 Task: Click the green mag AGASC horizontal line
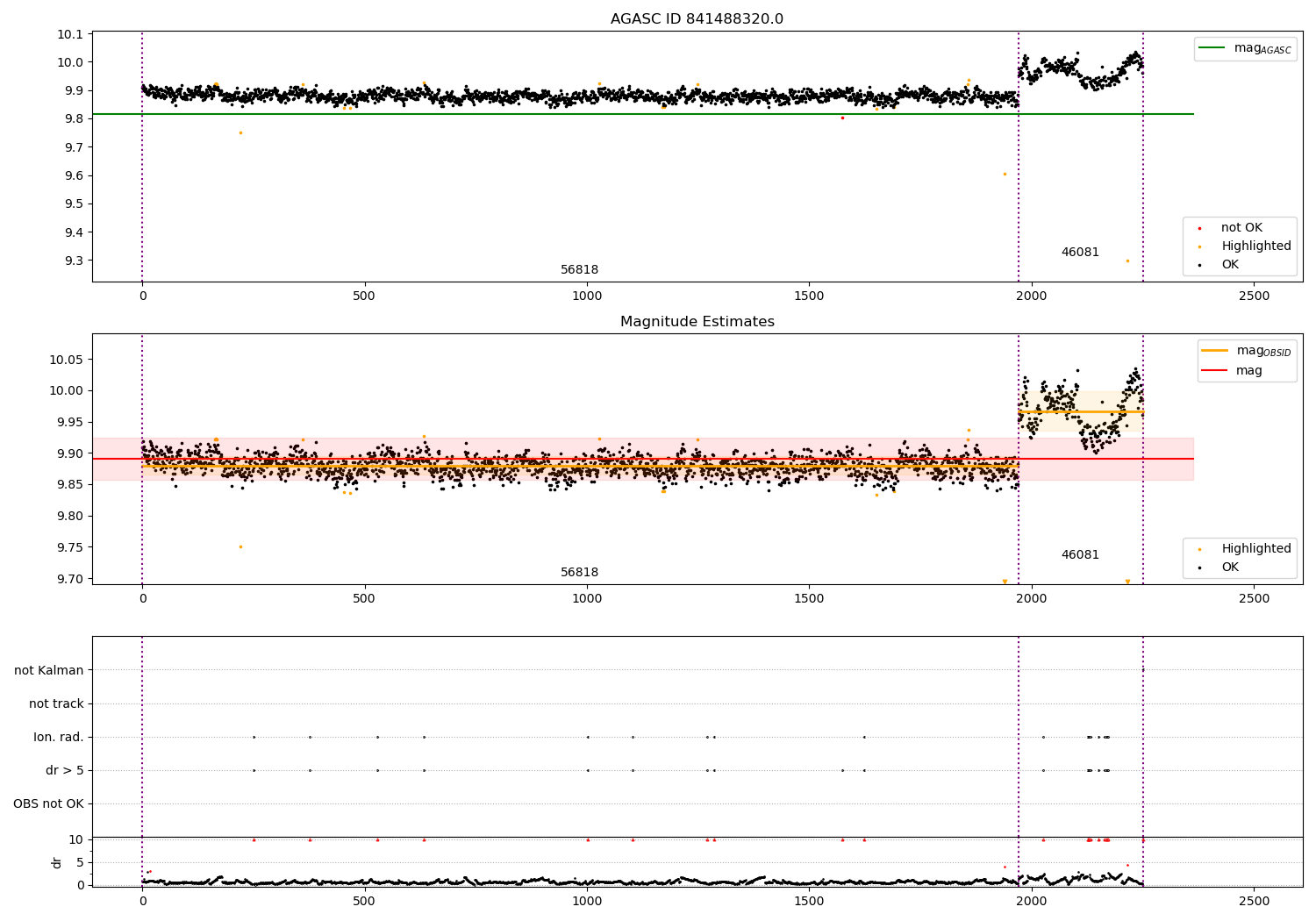pyautogui.click(x=643, y=114)
